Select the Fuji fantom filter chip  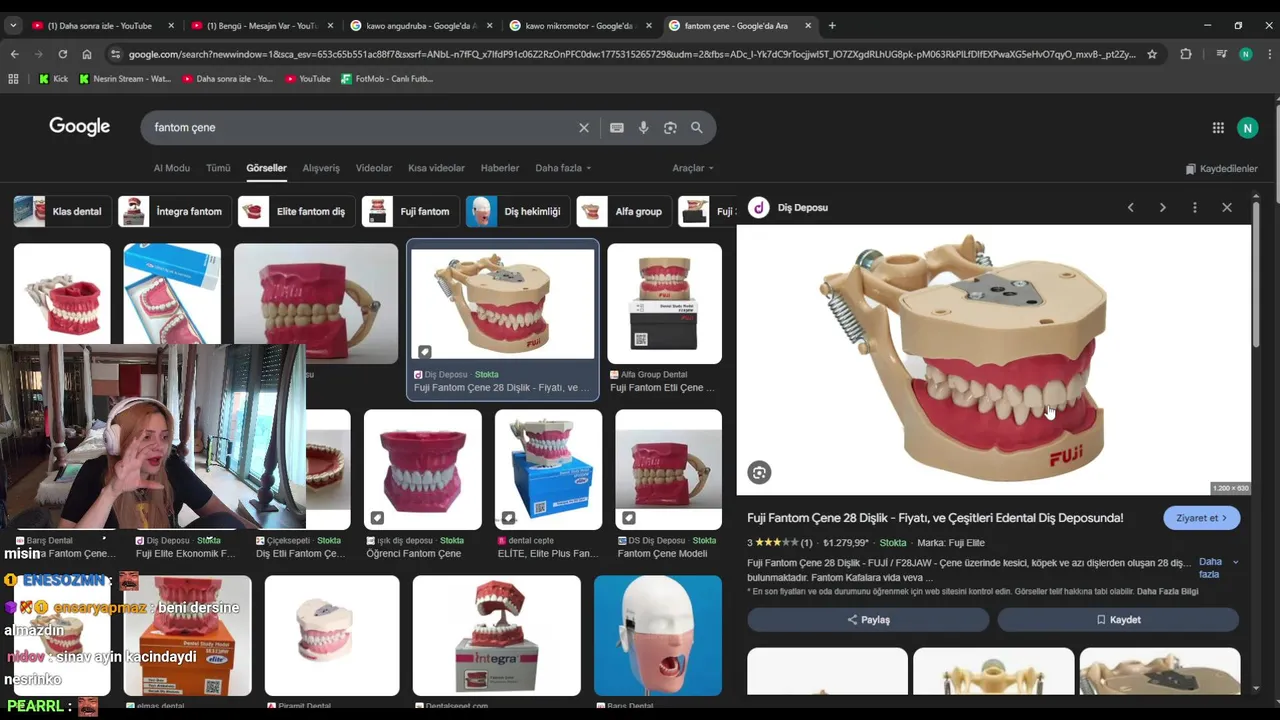coord(410,211)
